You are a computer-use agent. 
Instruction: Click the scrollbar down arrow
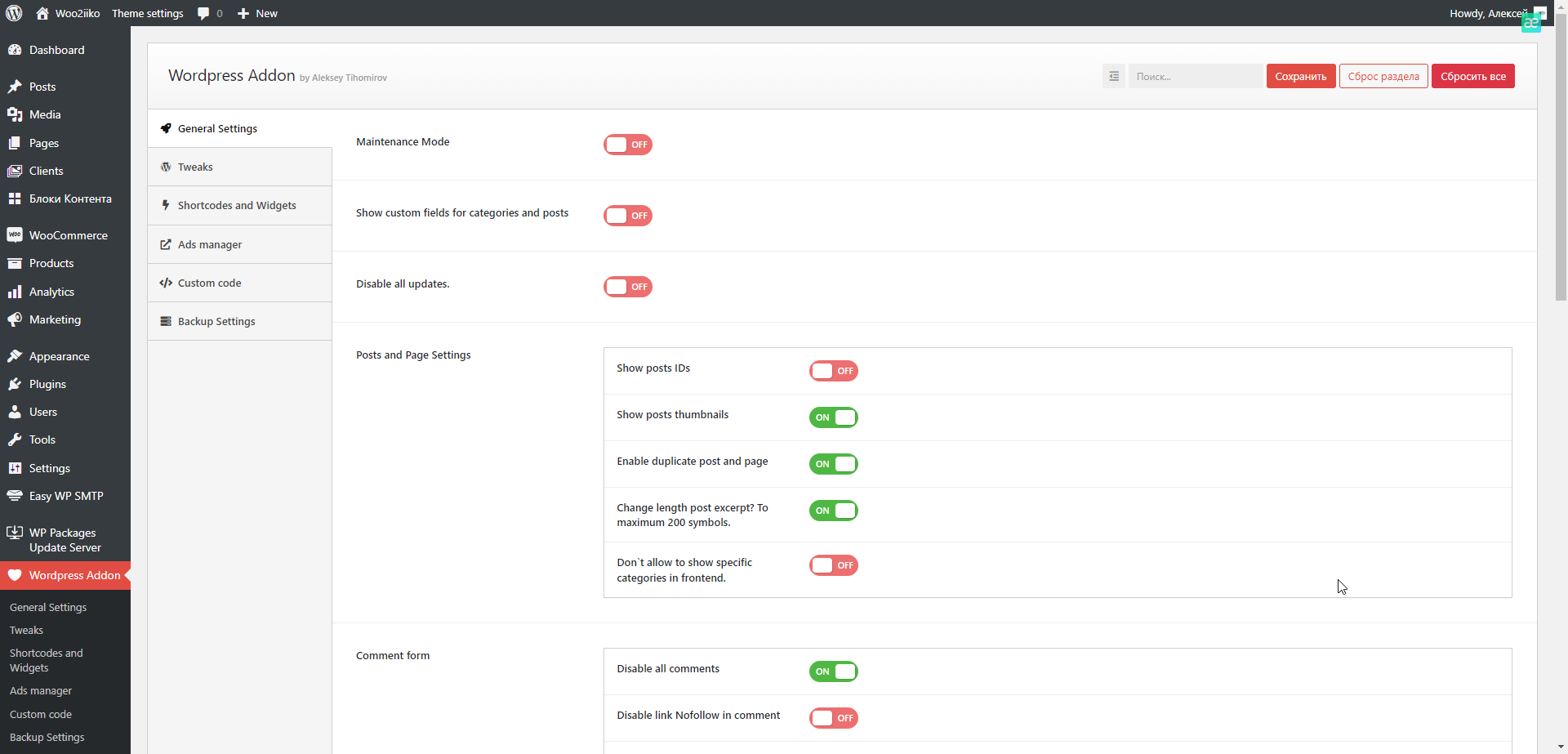[1561, 747]
